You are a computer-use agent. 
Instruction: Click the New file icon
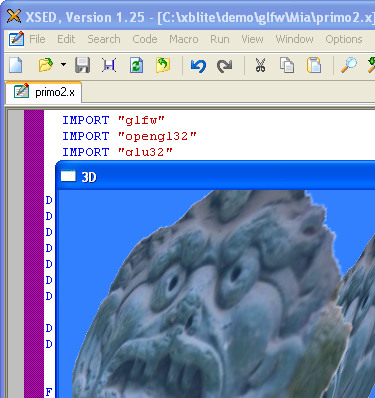[15, 65]
